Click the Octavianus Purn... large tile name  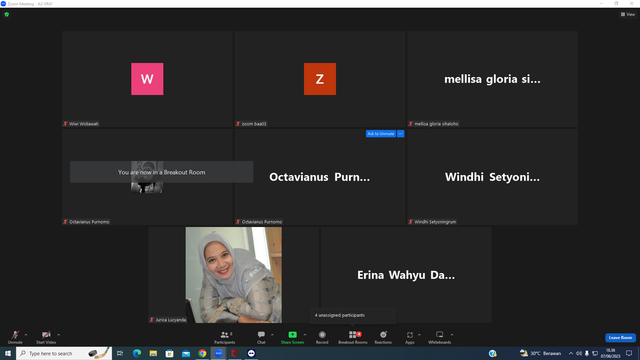320,177
